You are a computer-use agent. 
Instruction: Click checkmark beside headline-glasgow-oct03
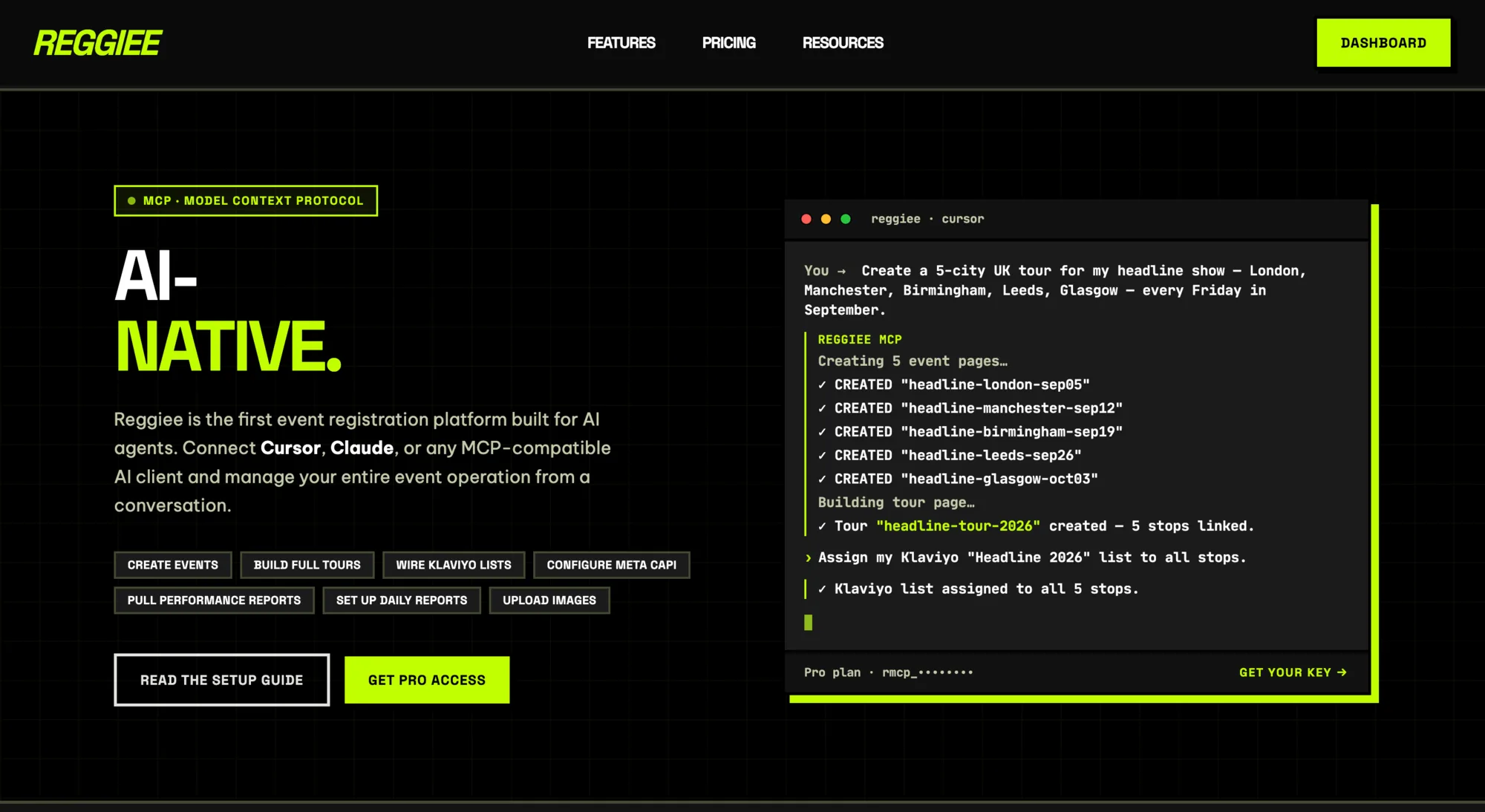(822, 479)
